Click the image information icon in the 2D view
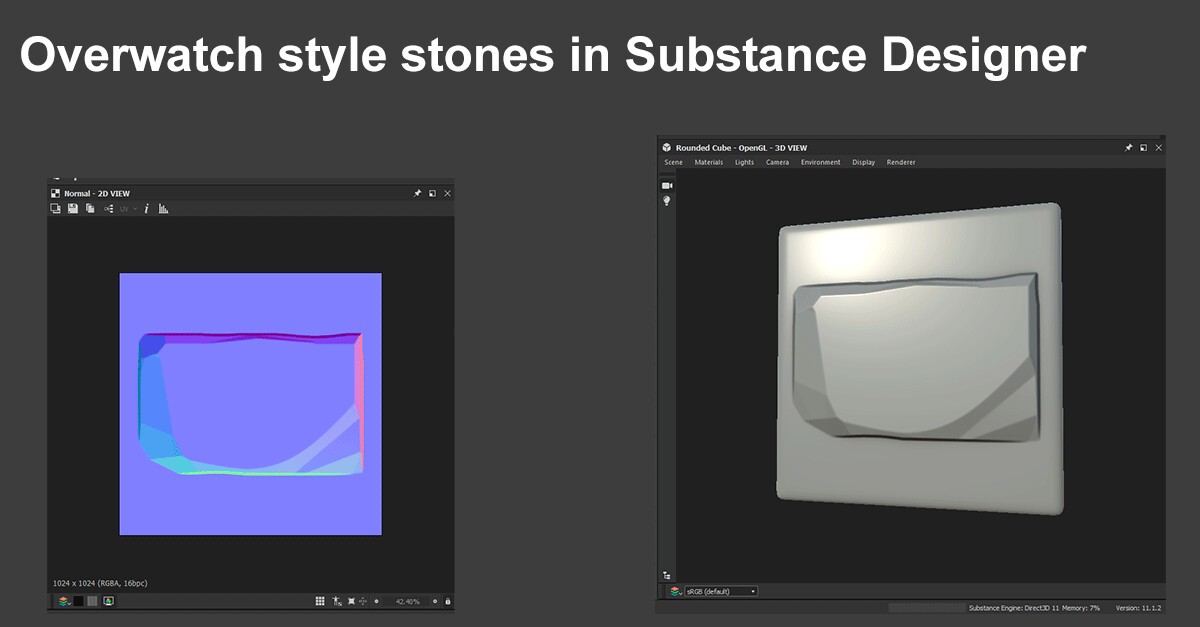1200x627 pixels. (147, 209)
